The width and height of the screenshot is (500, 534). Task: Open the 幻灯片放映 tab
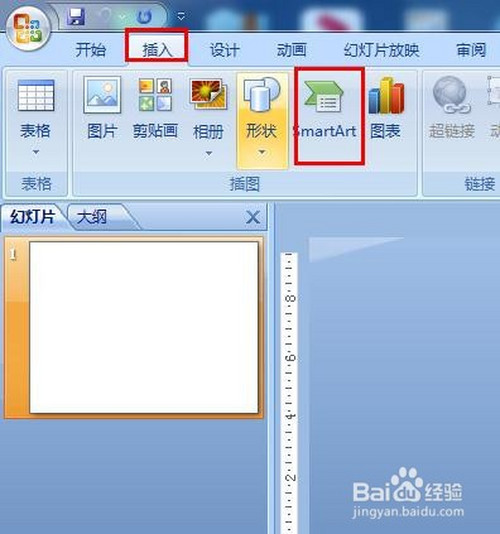[x=381, y=50]
